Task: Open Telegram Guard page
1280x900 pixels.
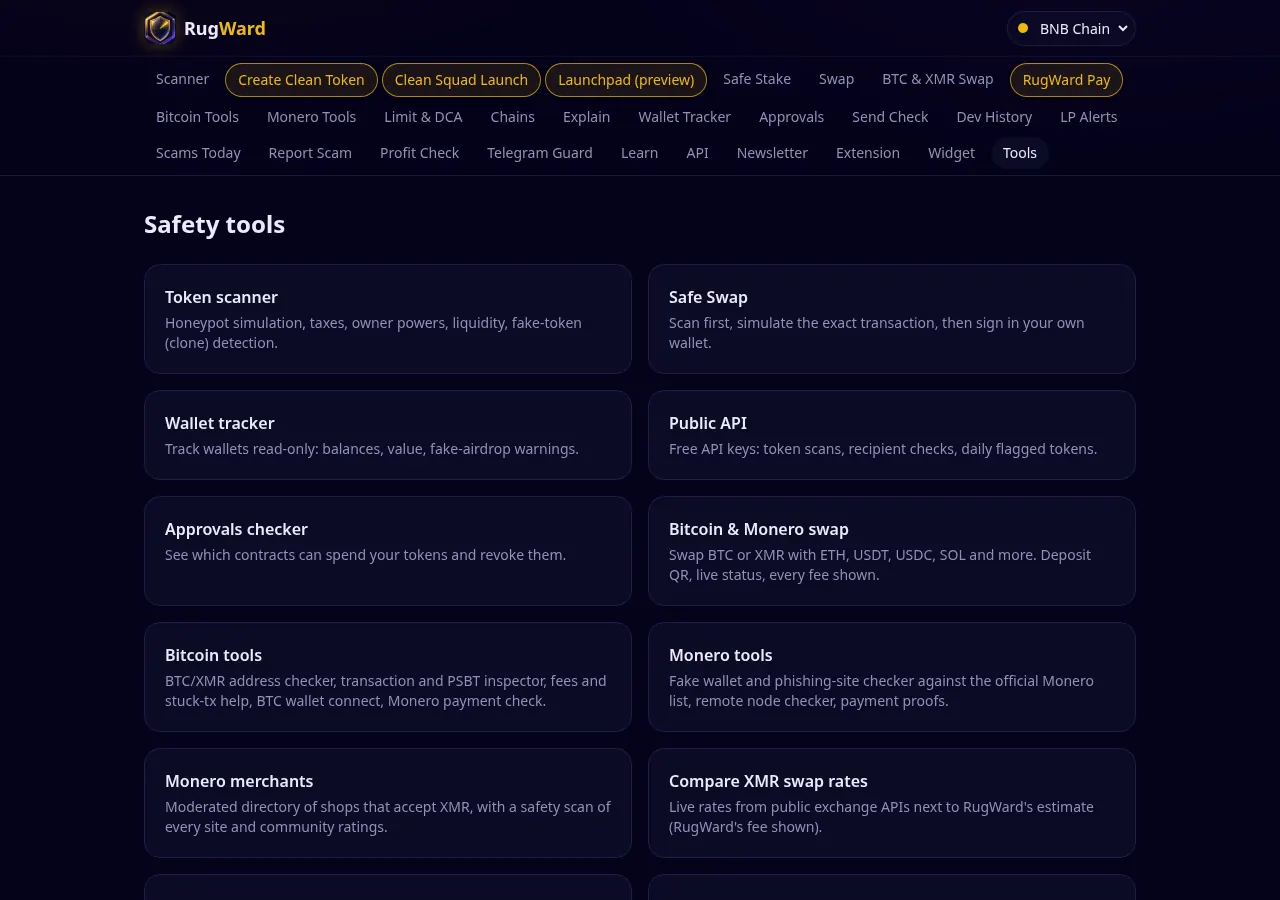Action: [540, 153]
